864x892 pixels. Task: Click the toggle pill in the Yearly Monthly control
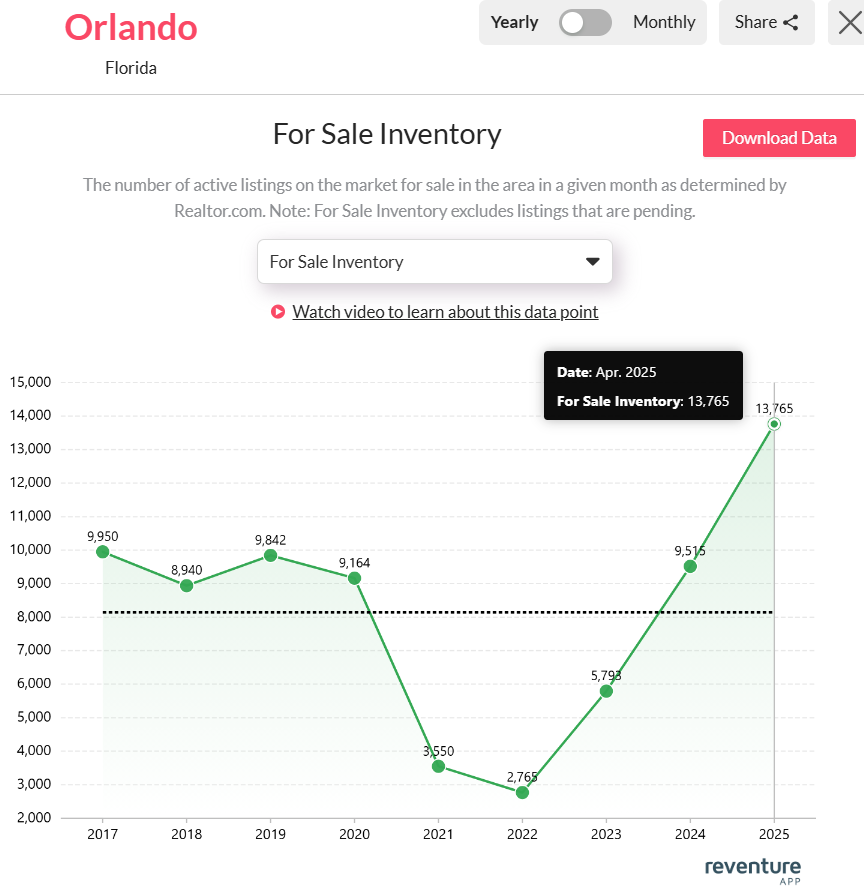(585, 21)
